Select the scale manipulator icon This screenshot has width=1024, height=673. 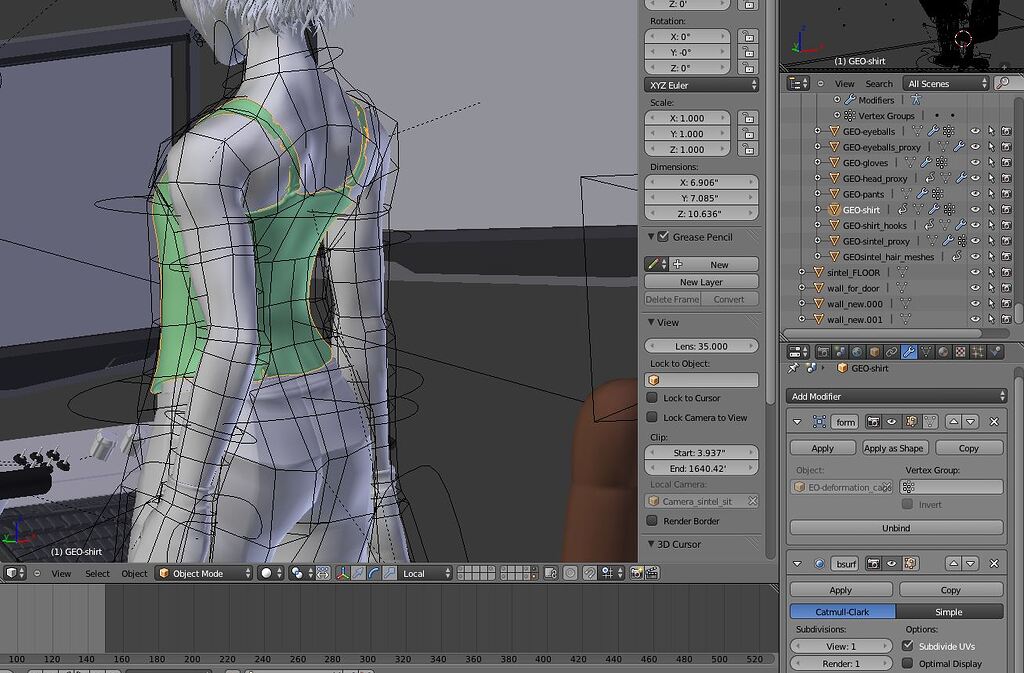pos(389,573)
